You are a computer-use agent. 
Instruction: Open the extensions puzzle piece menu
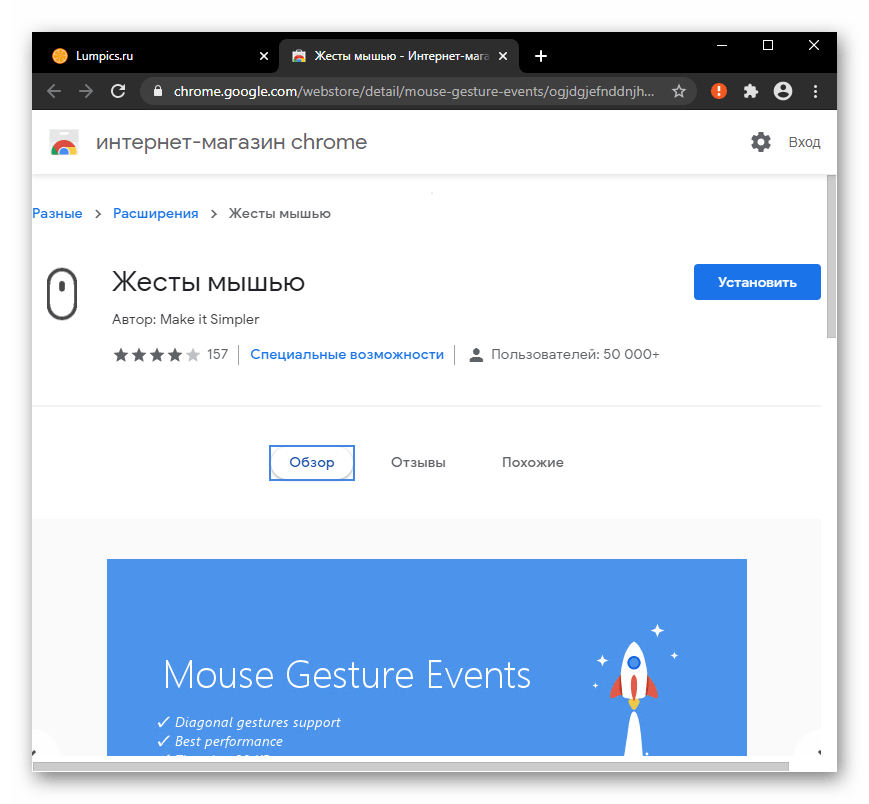[751, 91]
